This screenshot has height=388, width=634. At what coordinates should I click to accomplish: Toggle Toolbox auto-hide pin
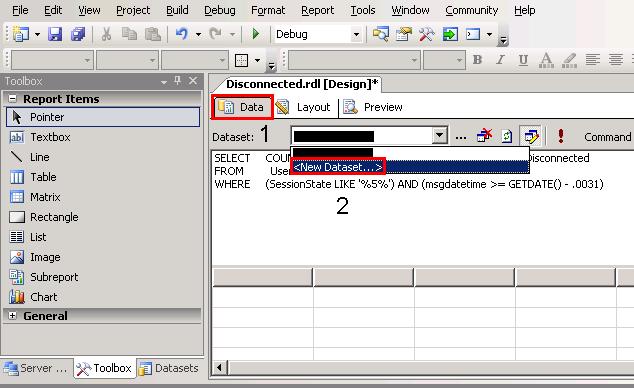[x=178, y=80]
